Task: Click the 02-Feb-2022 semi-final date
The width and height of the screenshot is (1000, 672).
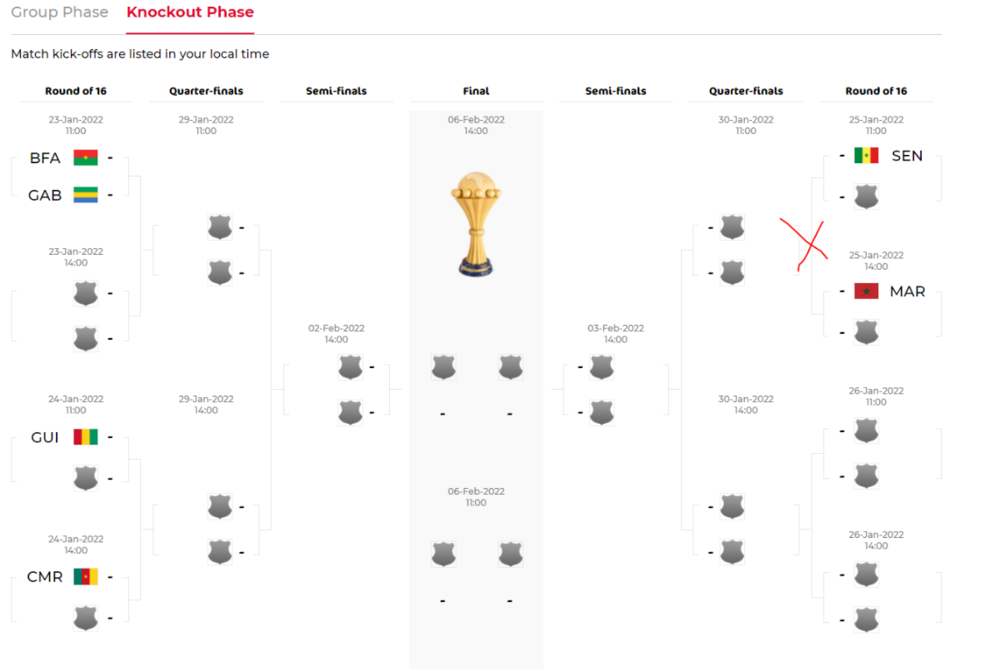Action: tap(336, 333)
